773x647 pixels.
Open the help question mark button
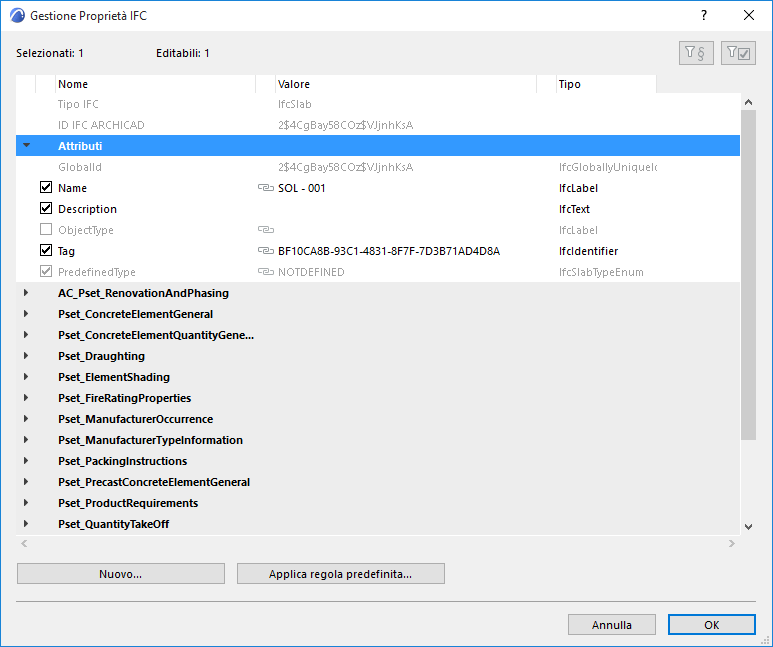click(704, 15)
